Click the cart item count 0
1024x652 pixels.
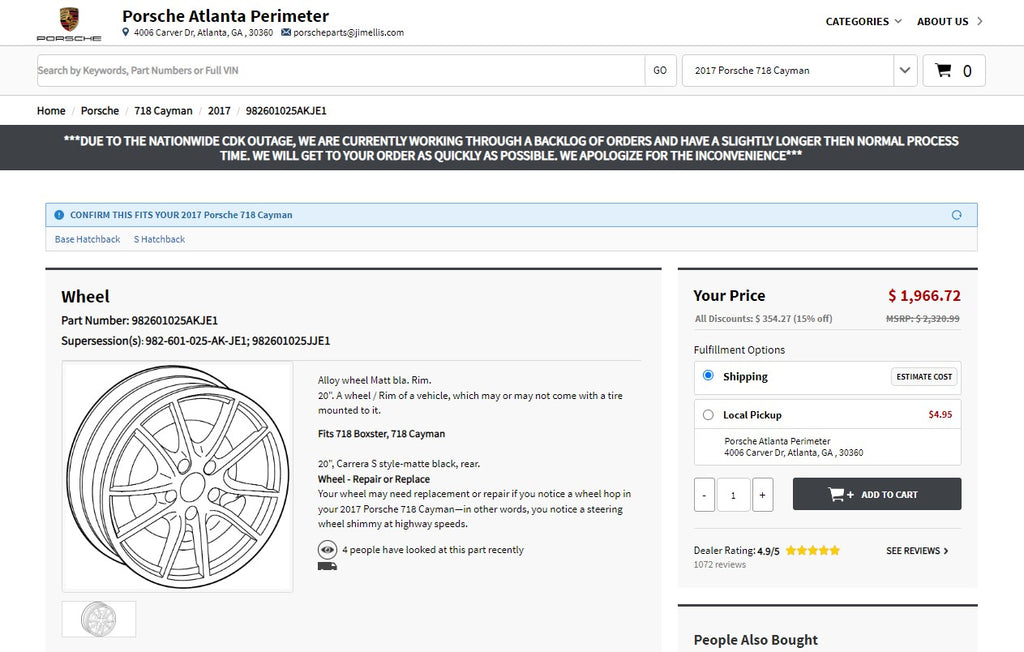(x=967, y=71)
